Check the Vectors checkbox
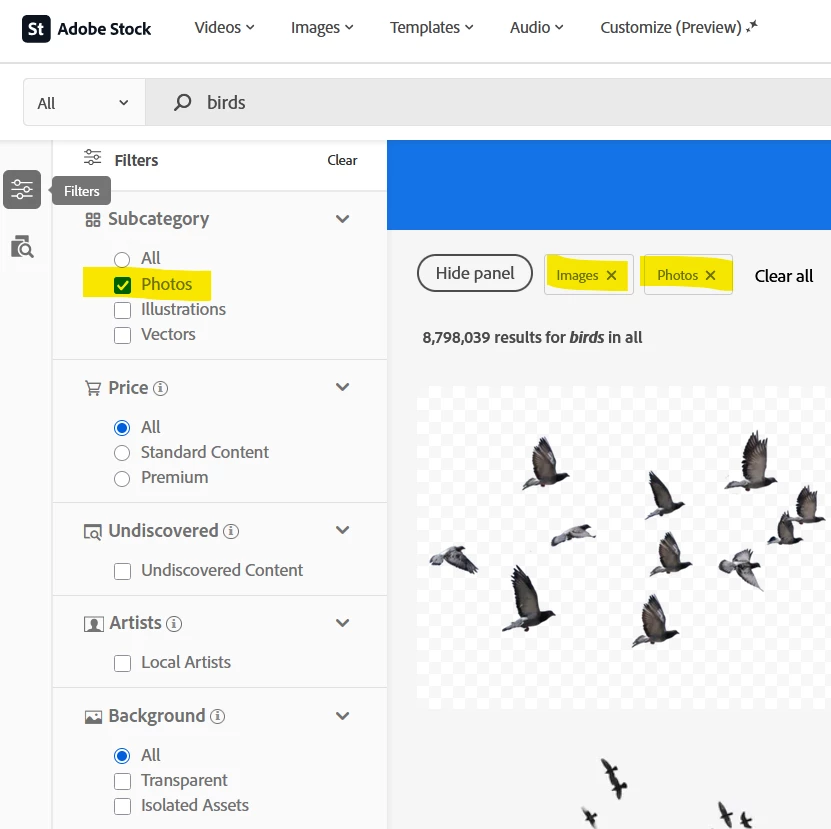831x829 pixels. coord(122,335)
